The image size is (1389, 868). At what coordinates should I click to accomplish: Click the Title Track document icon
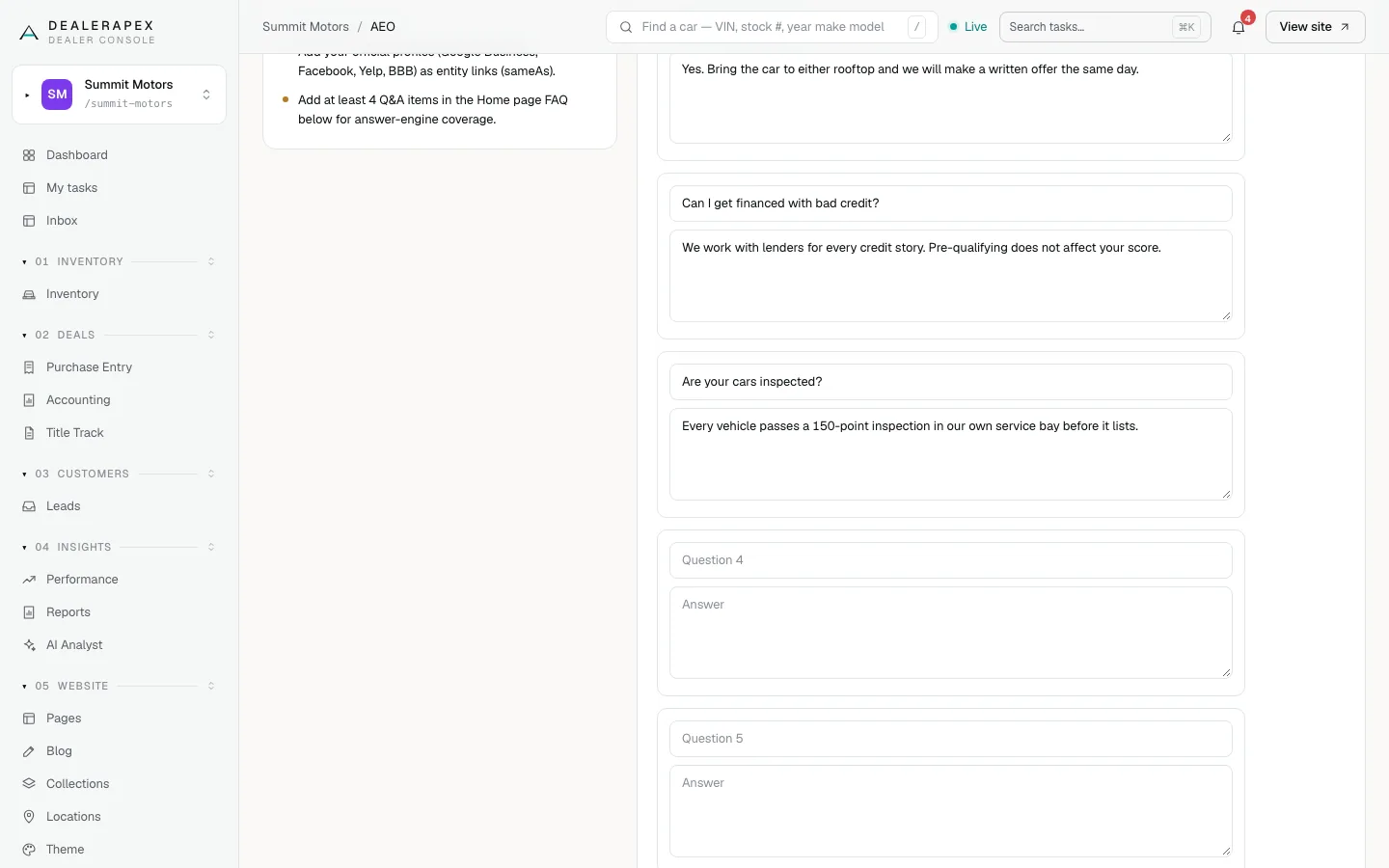[x=29, y=433]
